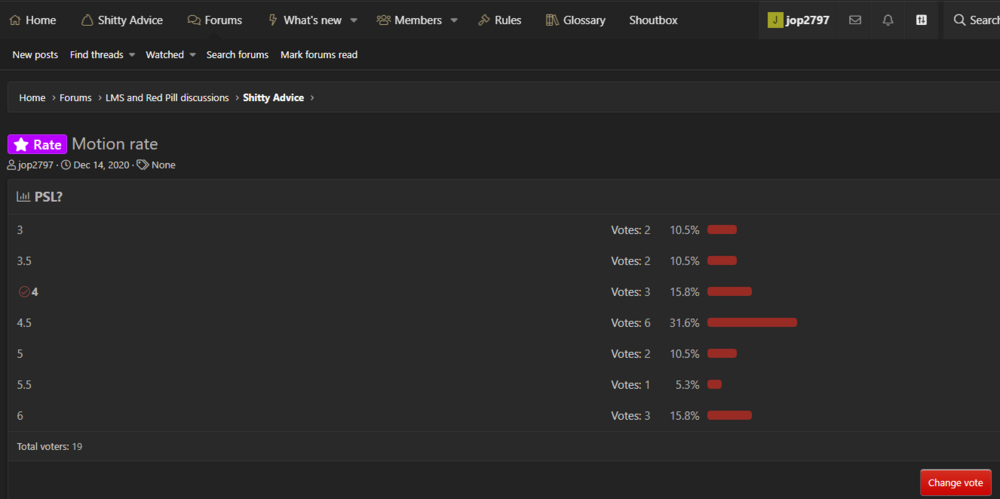Go to the Forums tab

click(x=214, y=20)
